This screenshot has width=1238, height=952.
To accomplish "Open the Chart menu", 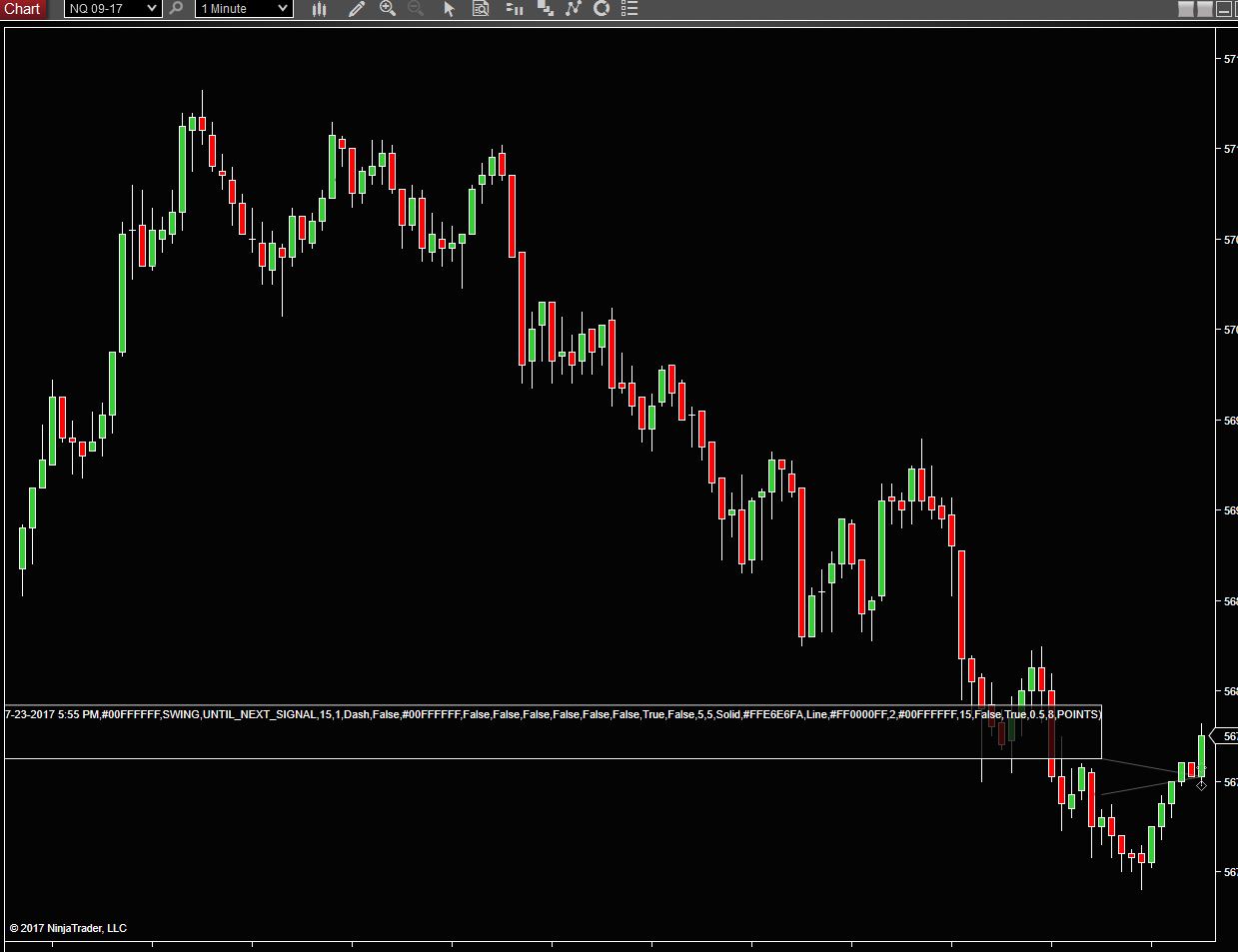I will [22, 9].
